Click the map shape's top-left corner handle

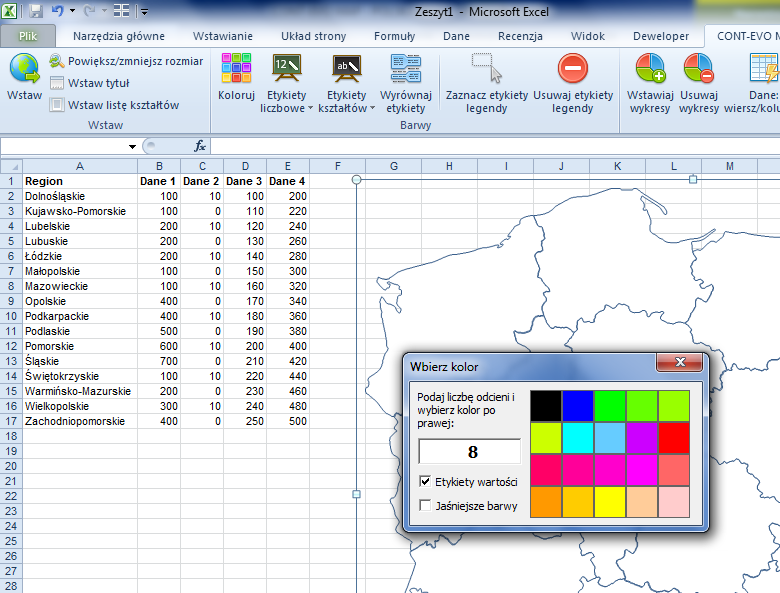tap(356, 180)
